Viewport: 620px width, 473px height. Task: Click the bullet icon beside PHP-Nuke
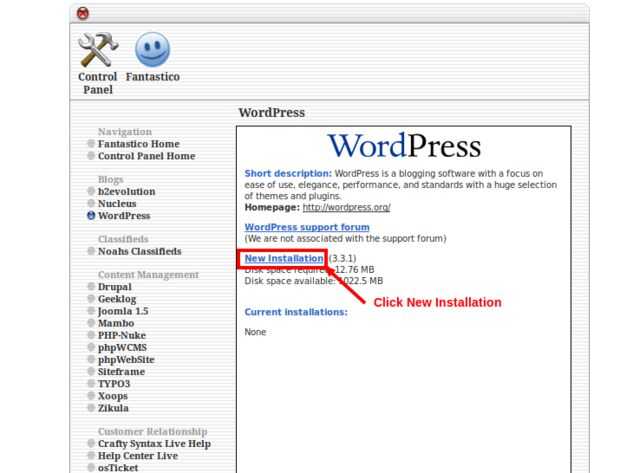pyautogui.click(x=91, y=335)
